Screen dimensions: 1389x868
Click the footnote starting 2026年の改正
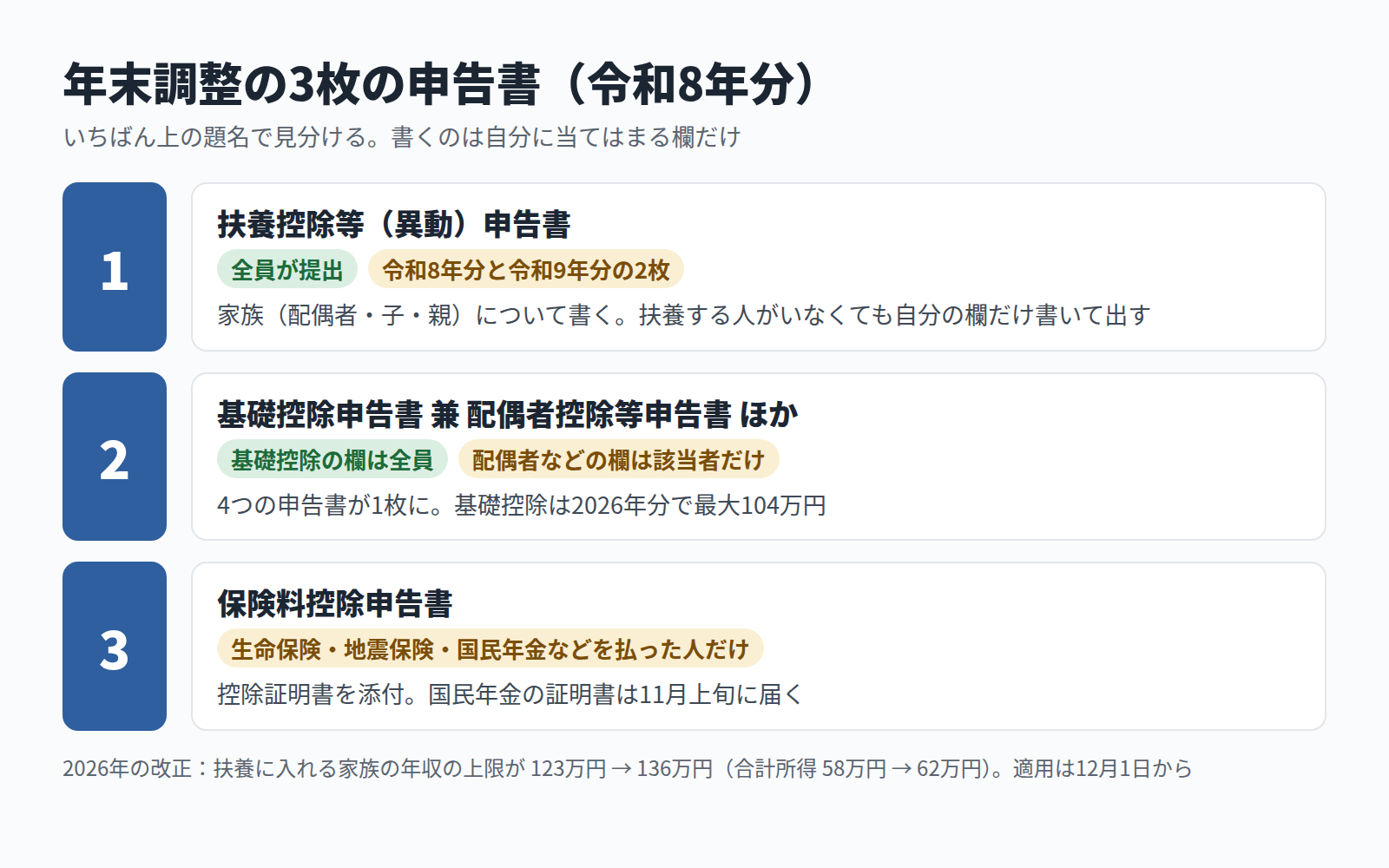point(628,768)
